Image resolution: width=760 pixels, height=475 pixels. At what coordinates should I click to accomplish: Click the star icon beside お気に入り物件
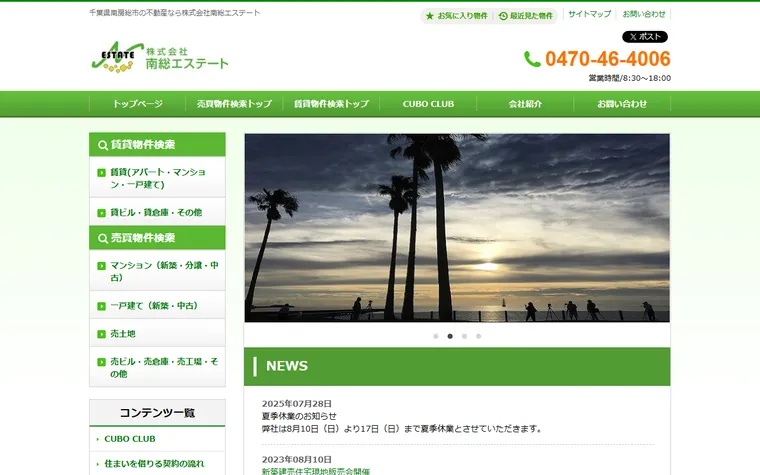point(429,16)
